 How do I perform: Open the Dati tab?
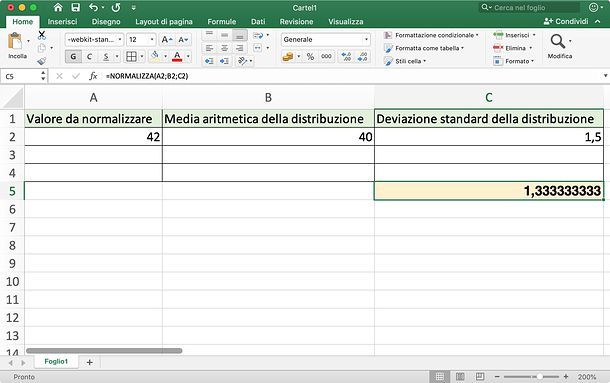point(258,21)
